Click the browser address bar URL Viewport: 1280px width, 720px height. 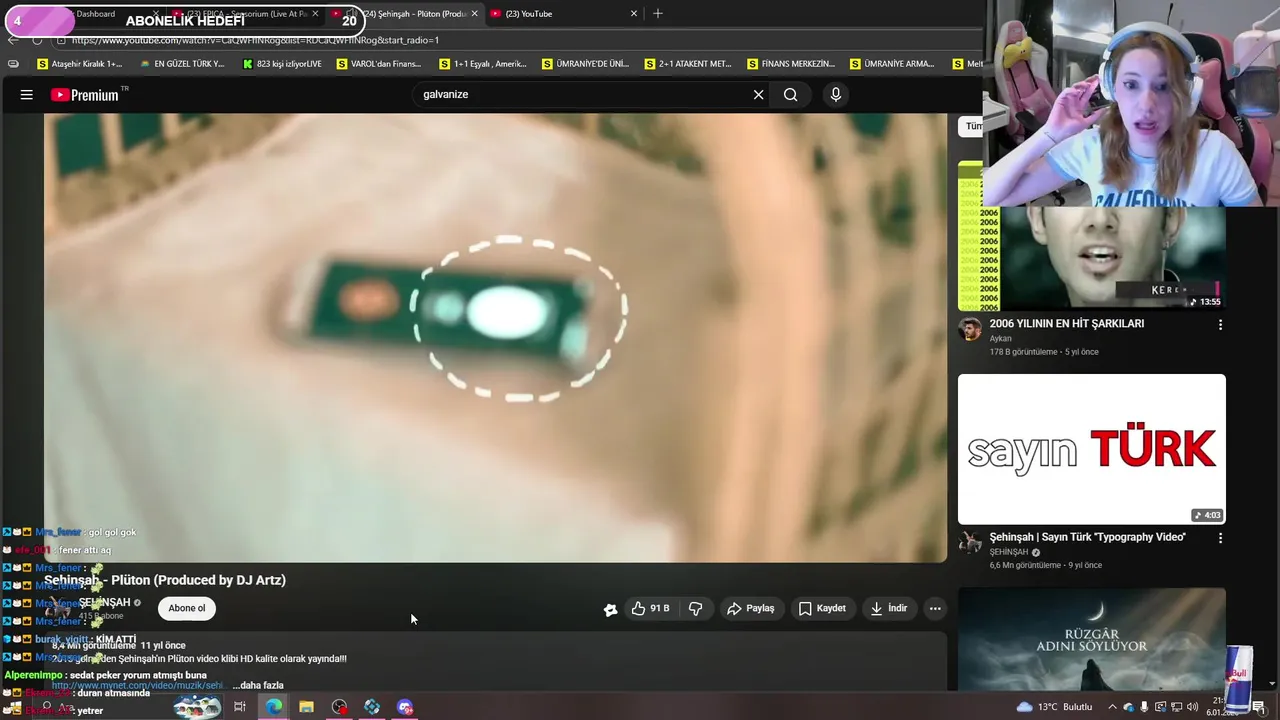(x=255, y=40)
